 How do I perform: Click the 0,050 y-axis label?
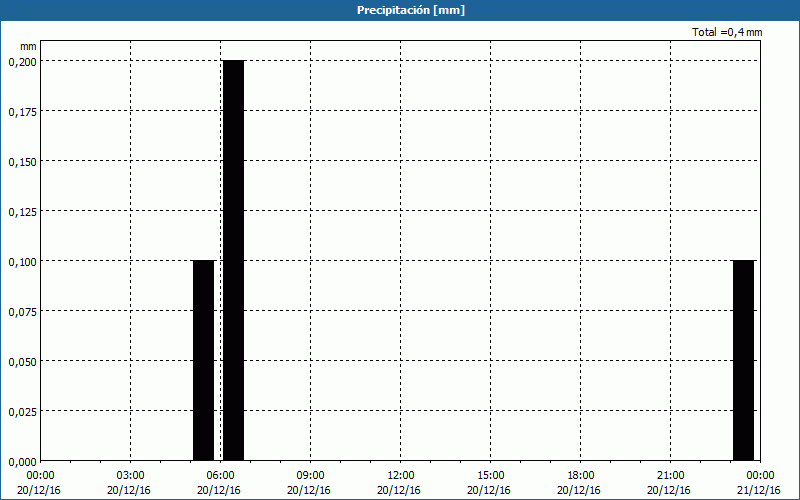22,362
